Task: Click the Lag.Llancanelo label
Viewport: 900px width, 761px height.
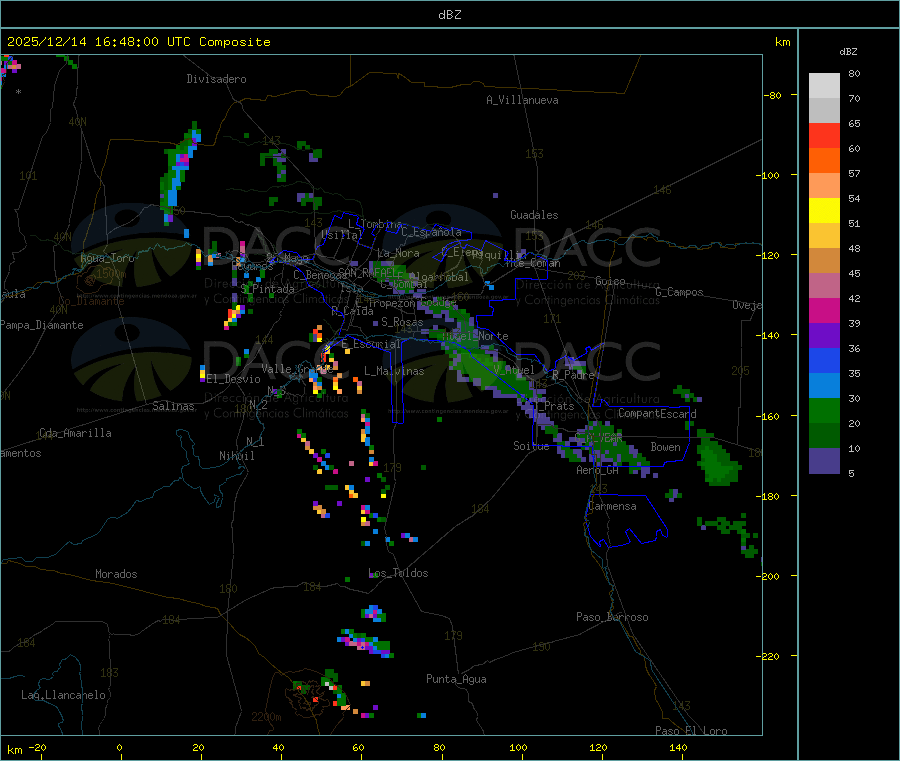Action: 63,695
